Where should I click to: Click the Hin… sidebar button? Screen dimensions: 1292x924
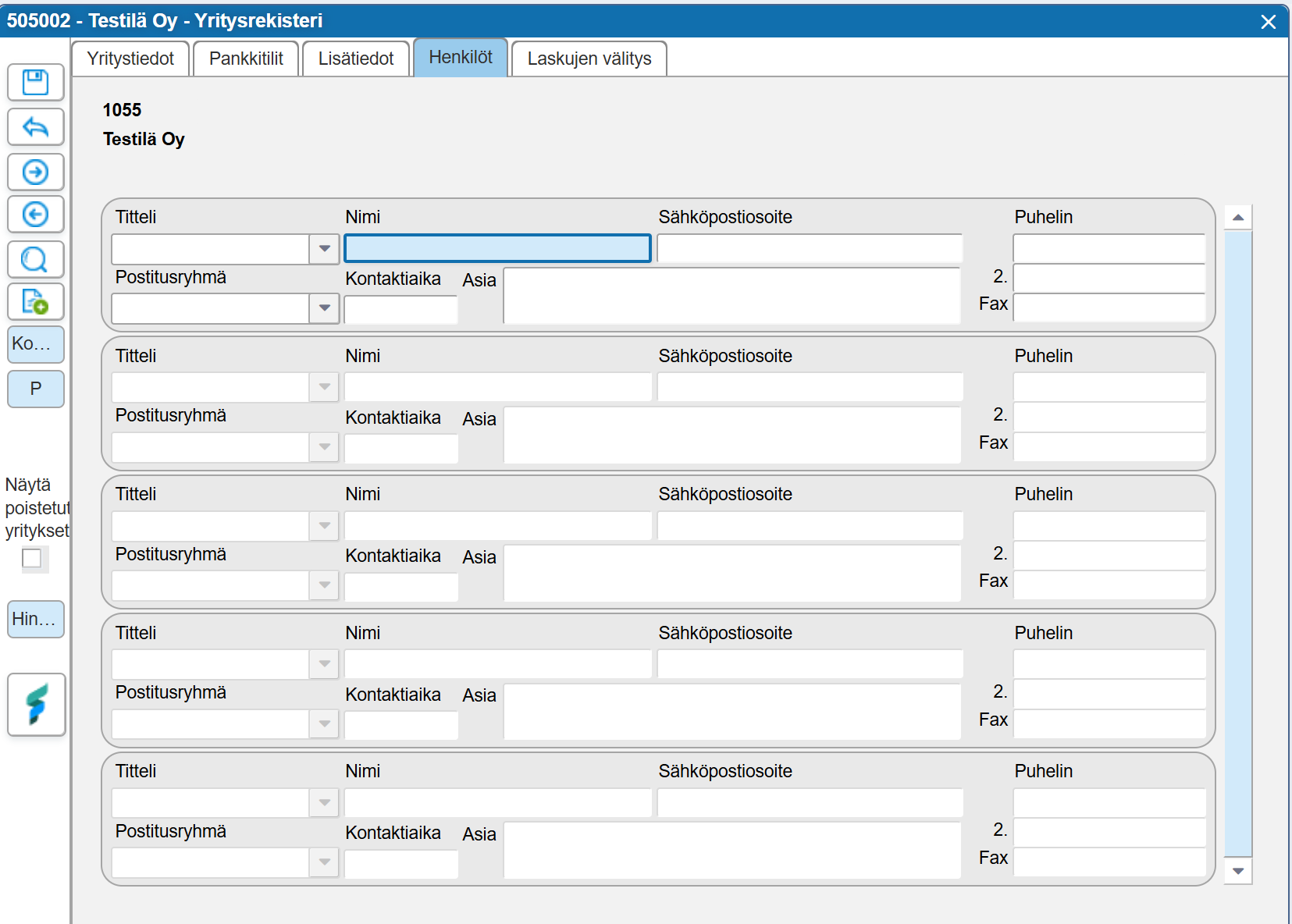(36, 619)
